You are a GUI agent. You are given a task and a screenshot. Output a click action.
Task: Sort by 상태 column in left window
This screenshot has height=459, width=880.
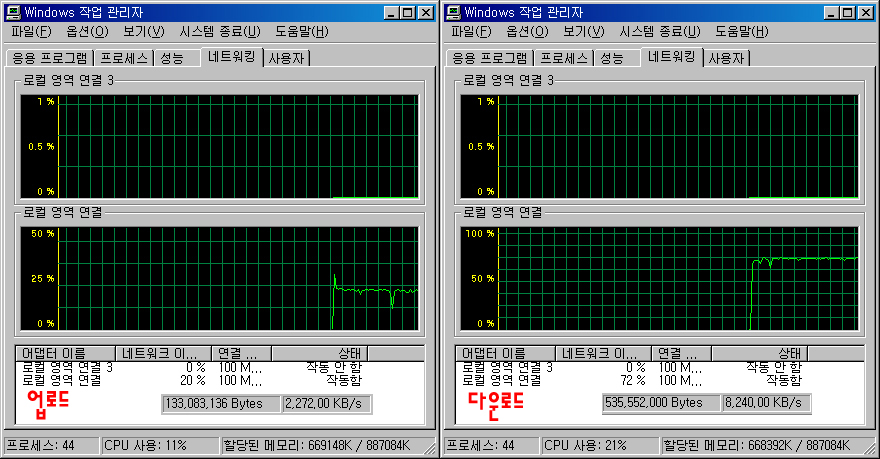pyautogui.click(x=320, y=354)
